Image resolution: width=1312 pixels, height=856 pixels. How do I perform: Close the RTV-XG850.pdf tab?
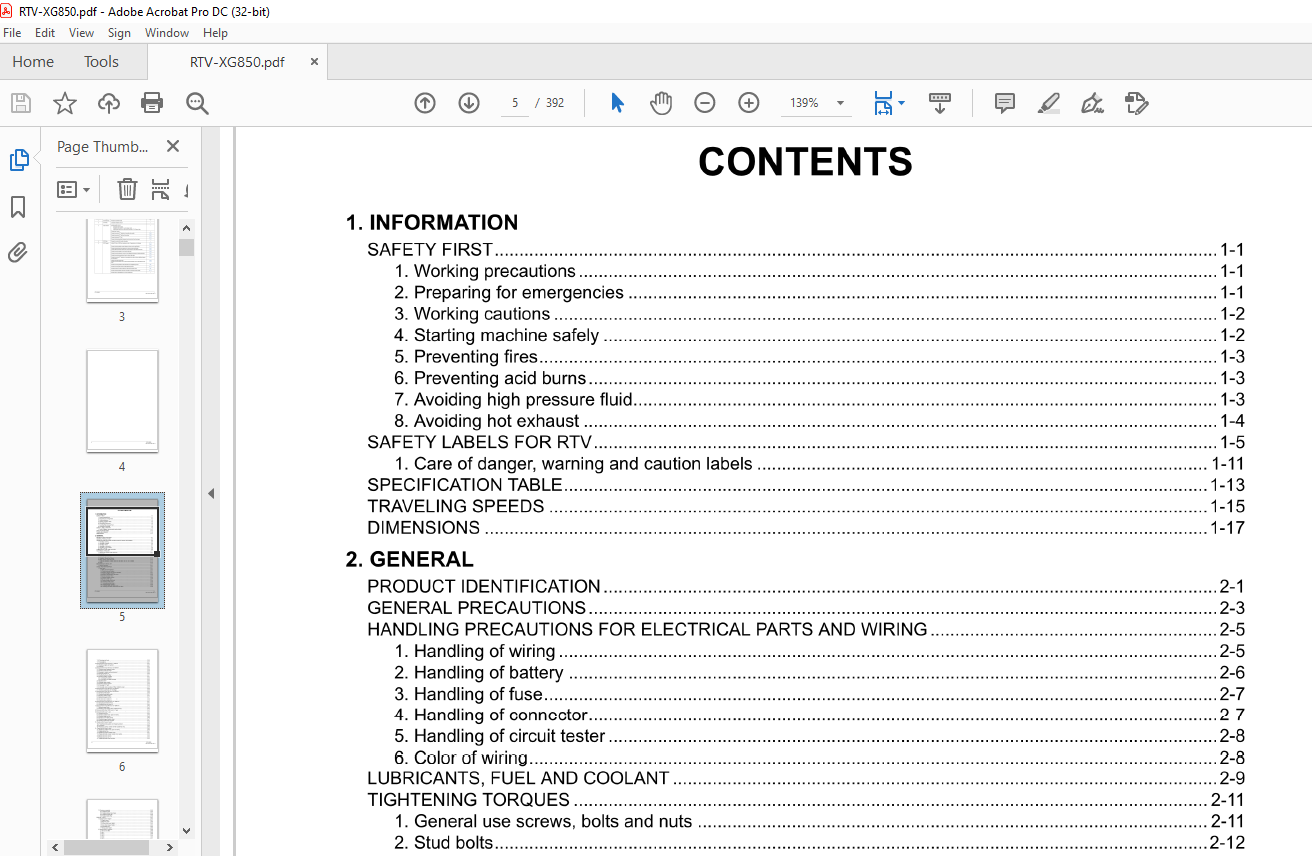click(314, 61)
